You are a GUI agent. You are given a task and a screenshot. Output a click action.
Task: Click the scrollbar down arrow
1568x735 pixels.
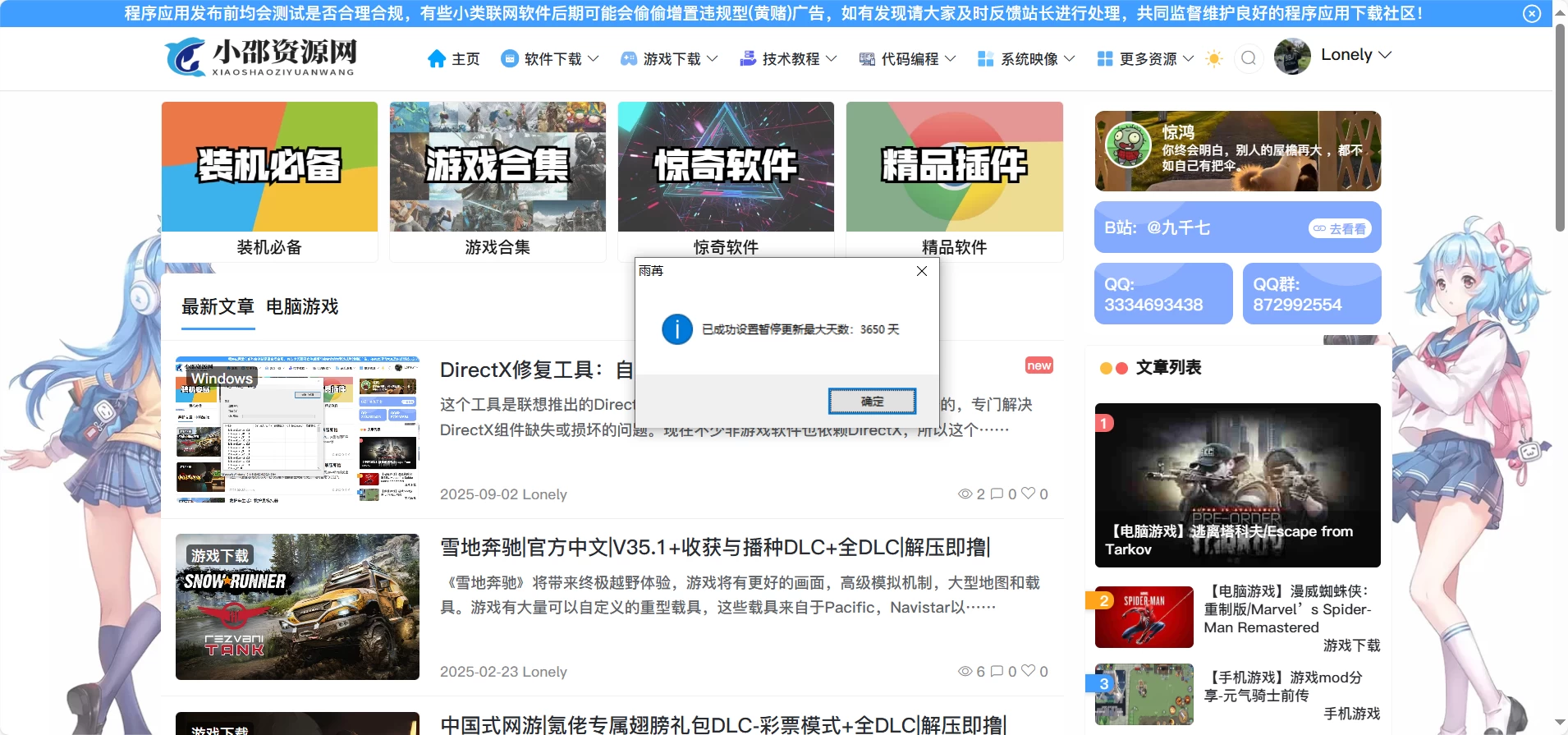(1560, 724)
